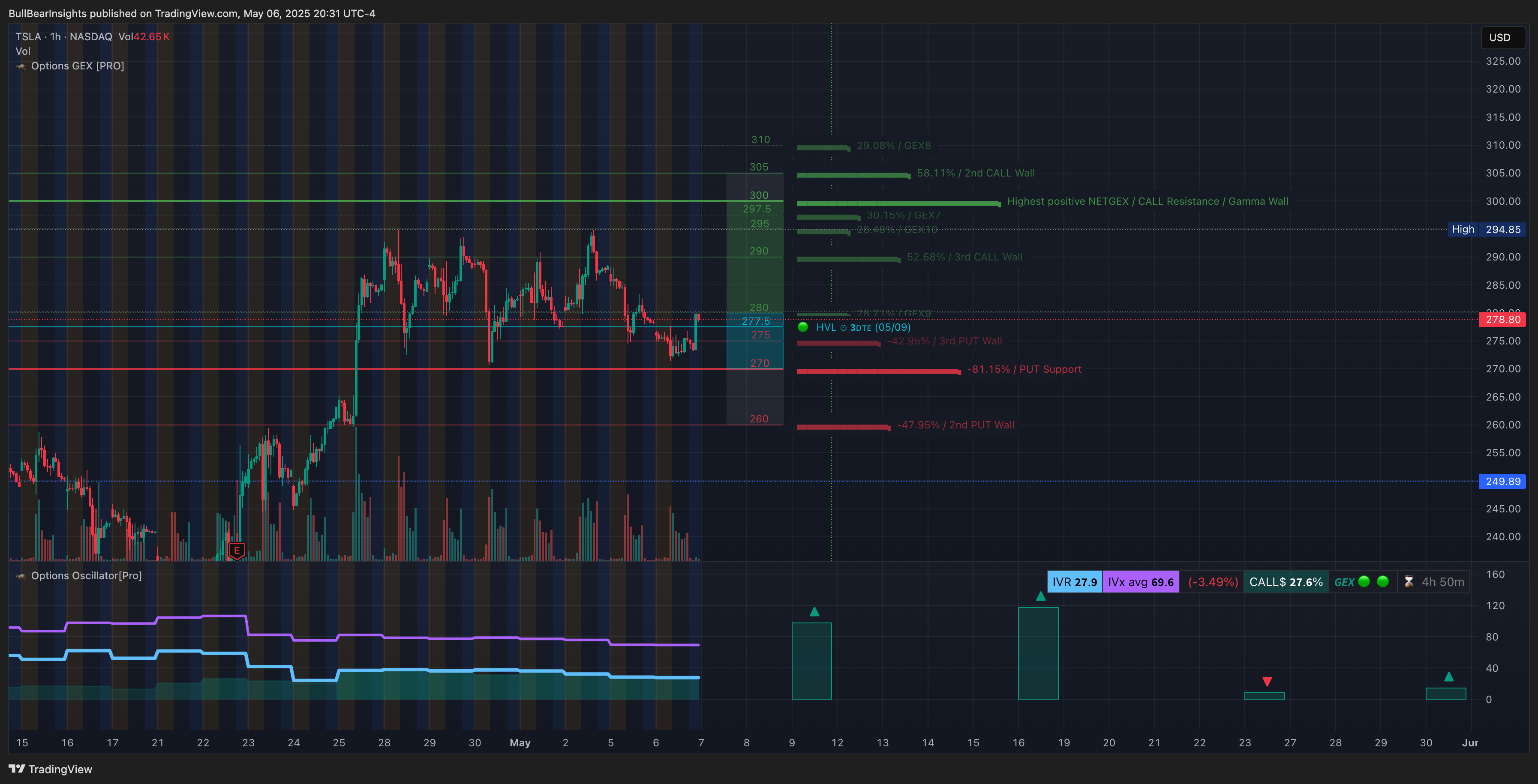1538x784 pixels.
Task: Click the 260 strike level label
Action: [759, 419]
